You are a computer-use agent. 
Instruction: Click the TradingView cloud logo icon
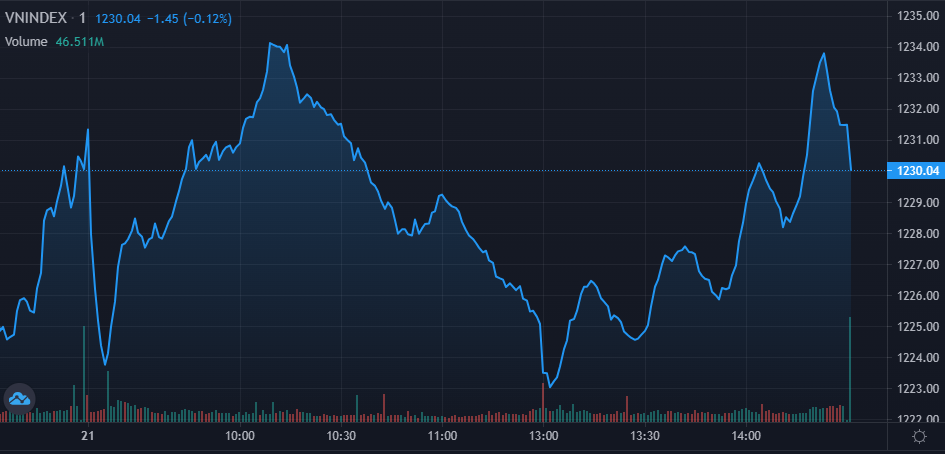coord(18,399)
